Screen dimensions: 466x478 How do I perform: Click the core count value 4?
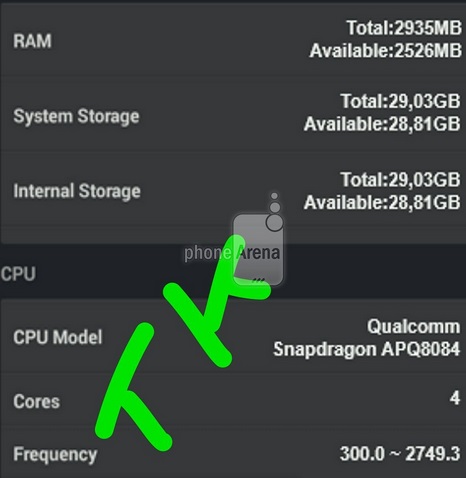455,398
